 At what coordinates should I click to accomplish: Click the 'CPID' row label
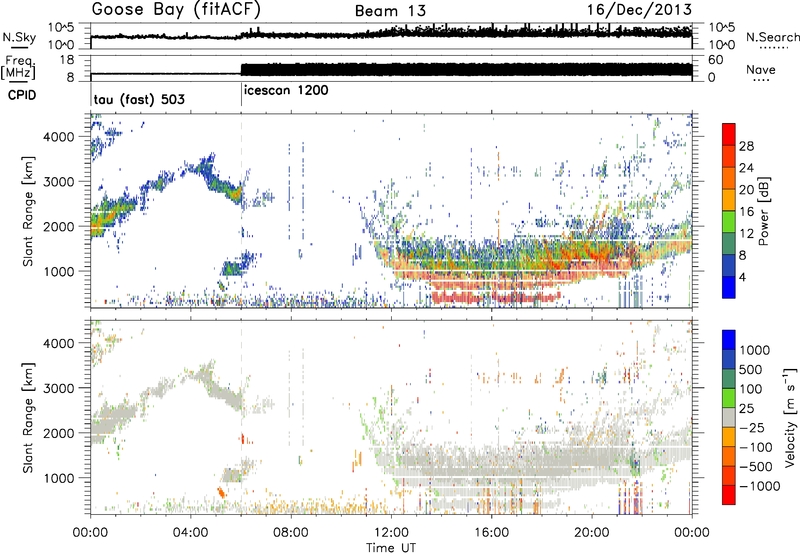21,95
